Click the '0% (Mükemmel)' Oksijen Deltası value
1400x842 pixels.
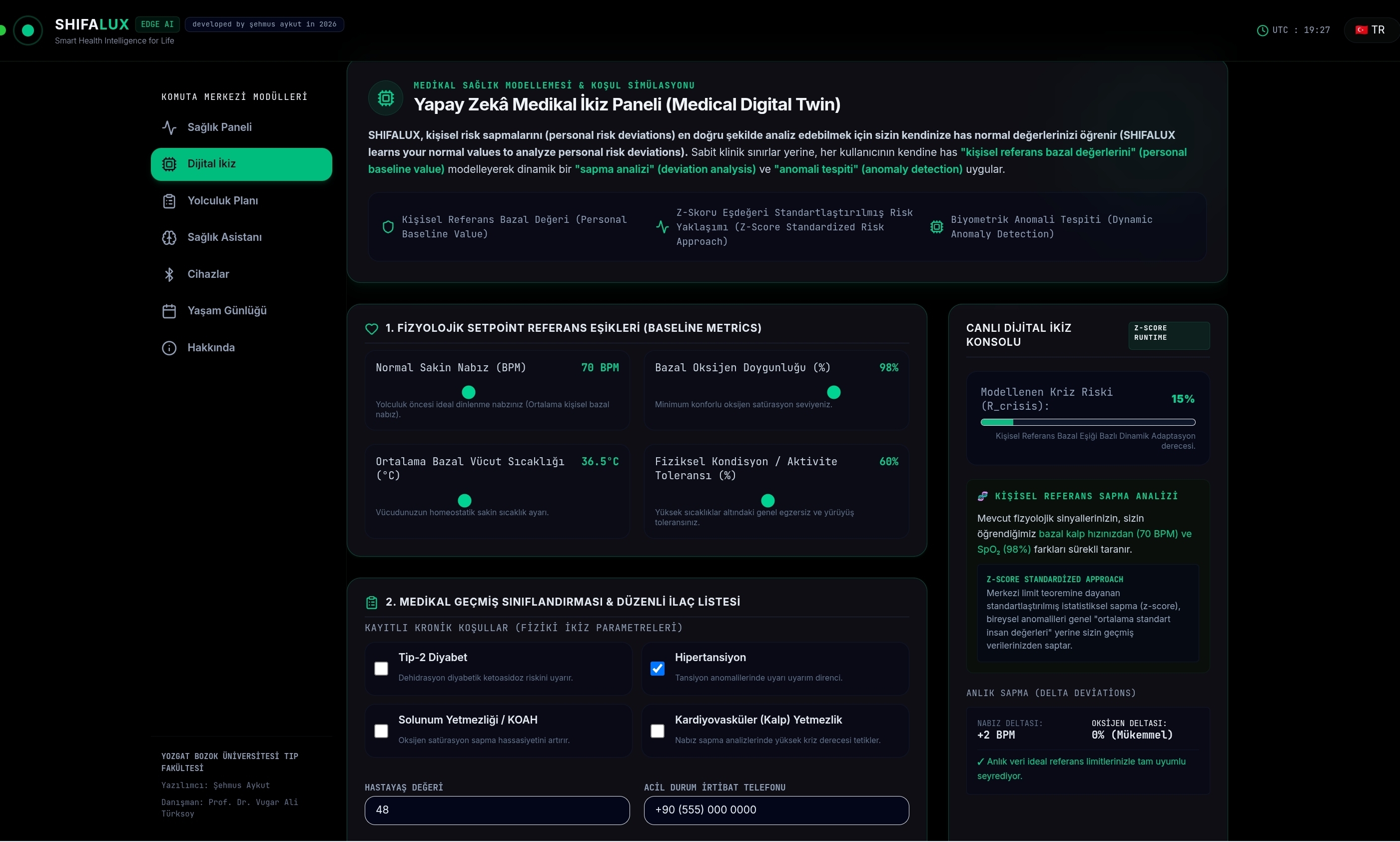1132,736
